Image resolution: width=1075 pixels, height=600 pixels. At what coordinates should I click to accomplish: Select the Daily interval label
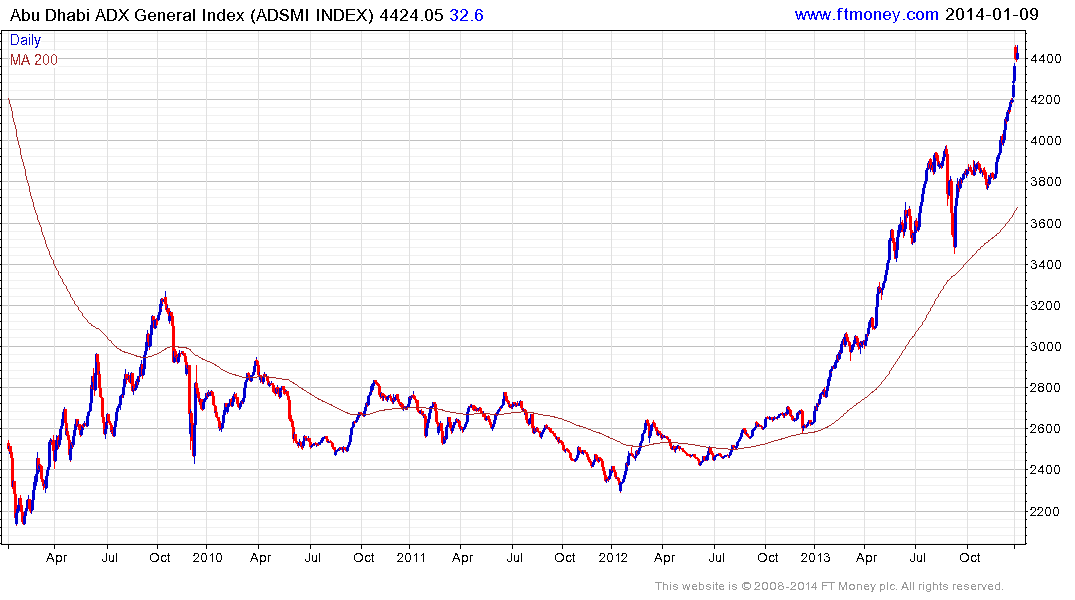tap(26, 41)
